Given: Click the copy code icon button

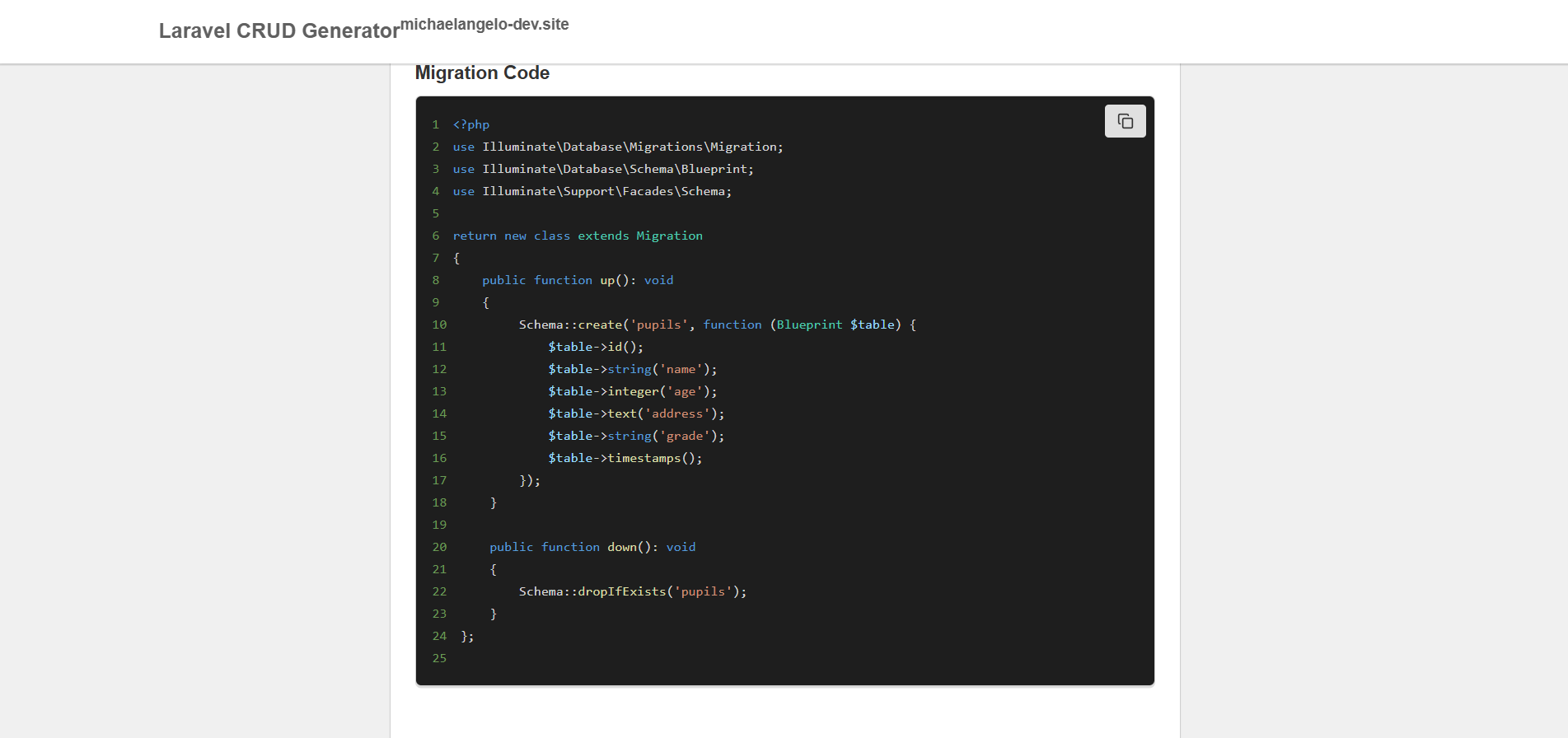Looking at the screenshot, I should click(1125, 121).
